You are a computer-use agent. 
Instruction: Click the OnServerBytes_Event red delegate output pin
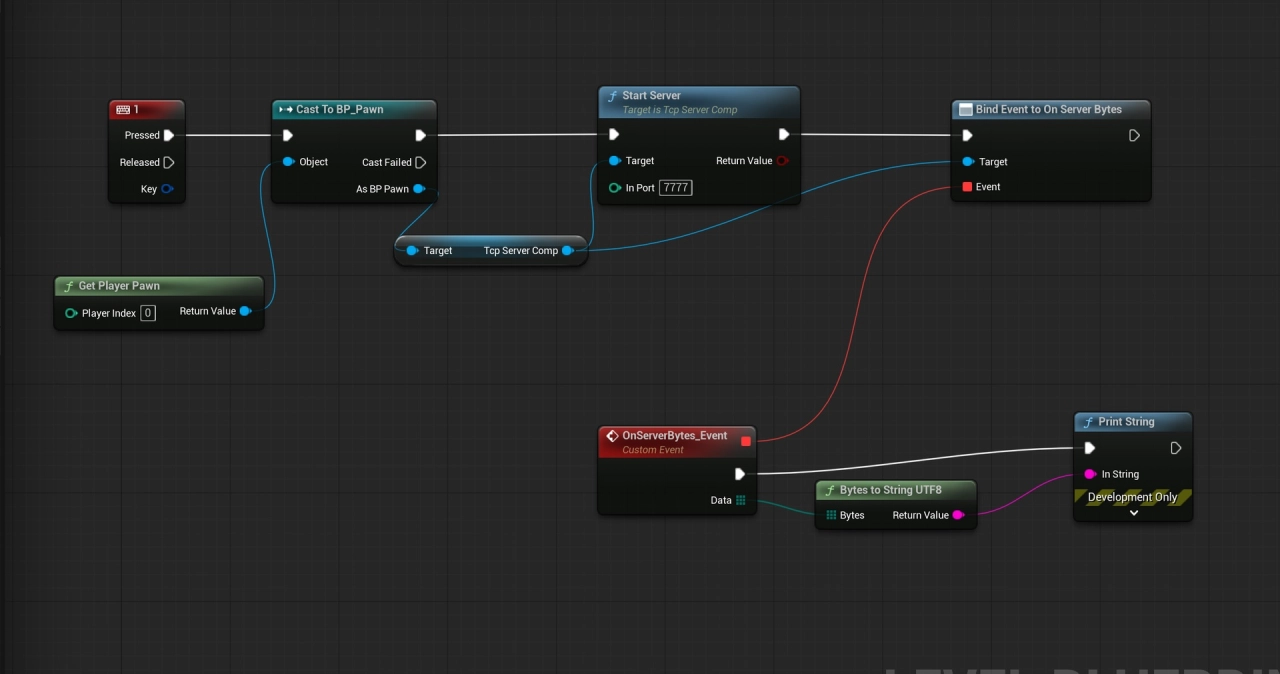[746, 441]
